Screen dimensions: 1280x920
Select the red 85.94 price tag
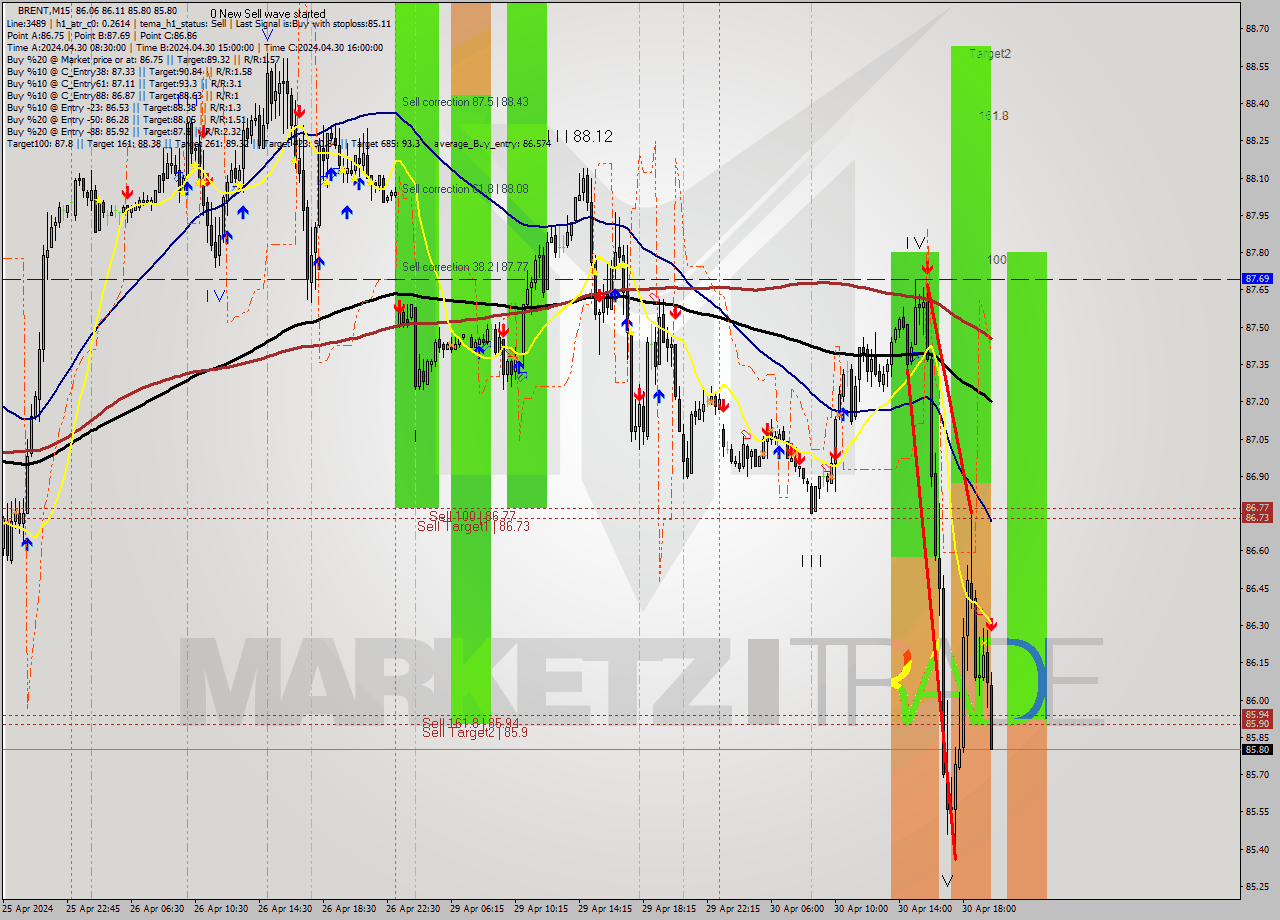pyautogui.click(x=1257, y=715)
